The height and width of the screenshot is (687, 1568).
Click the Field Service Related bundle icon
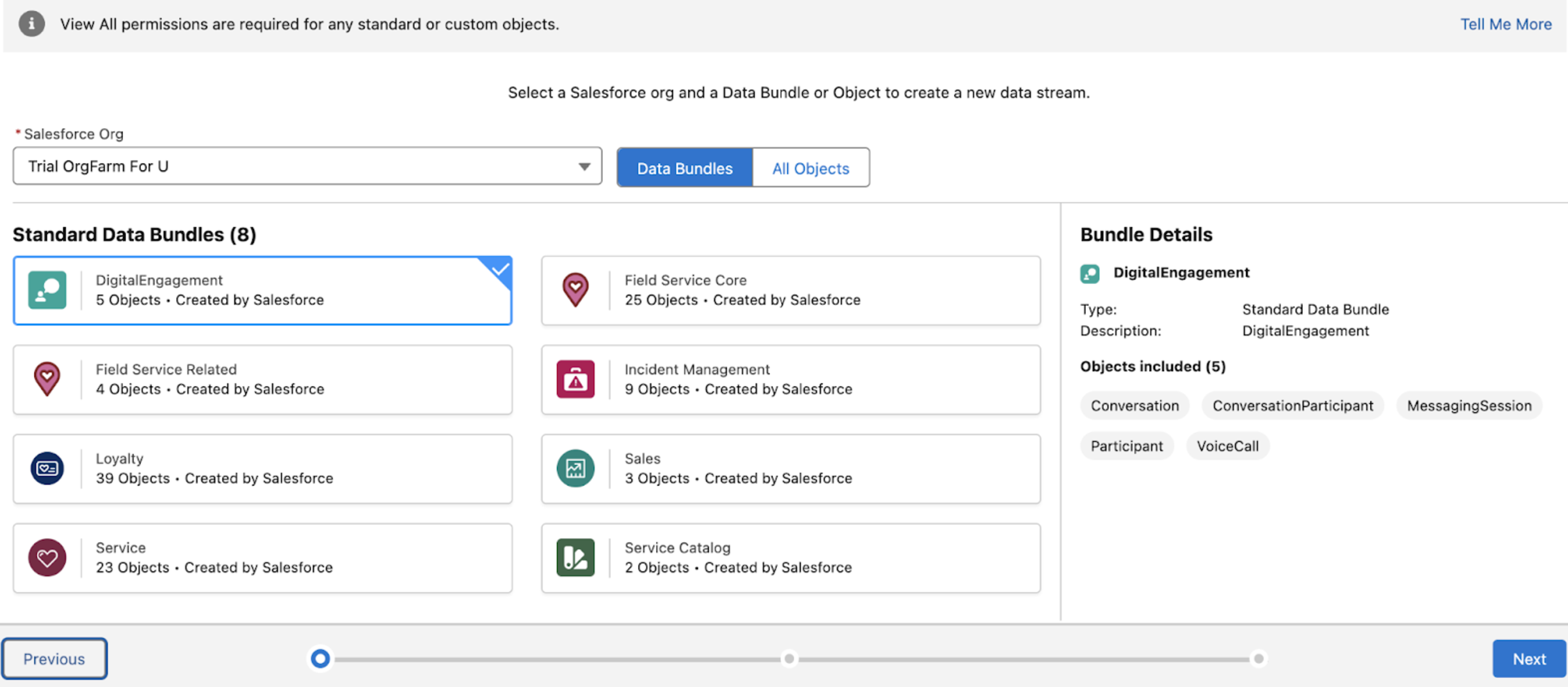coord(47,379)
